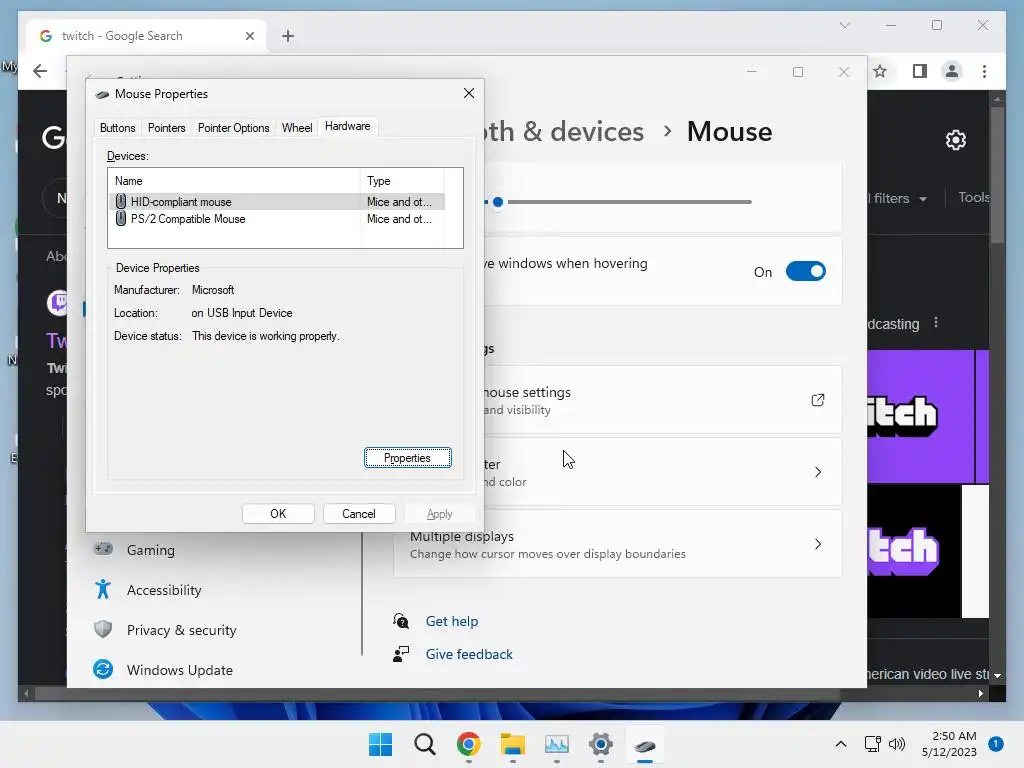The width and height of the screenshot is (1024, 768).
Task: Click the Mouse Properties taskbar icon
Action: 645,744
